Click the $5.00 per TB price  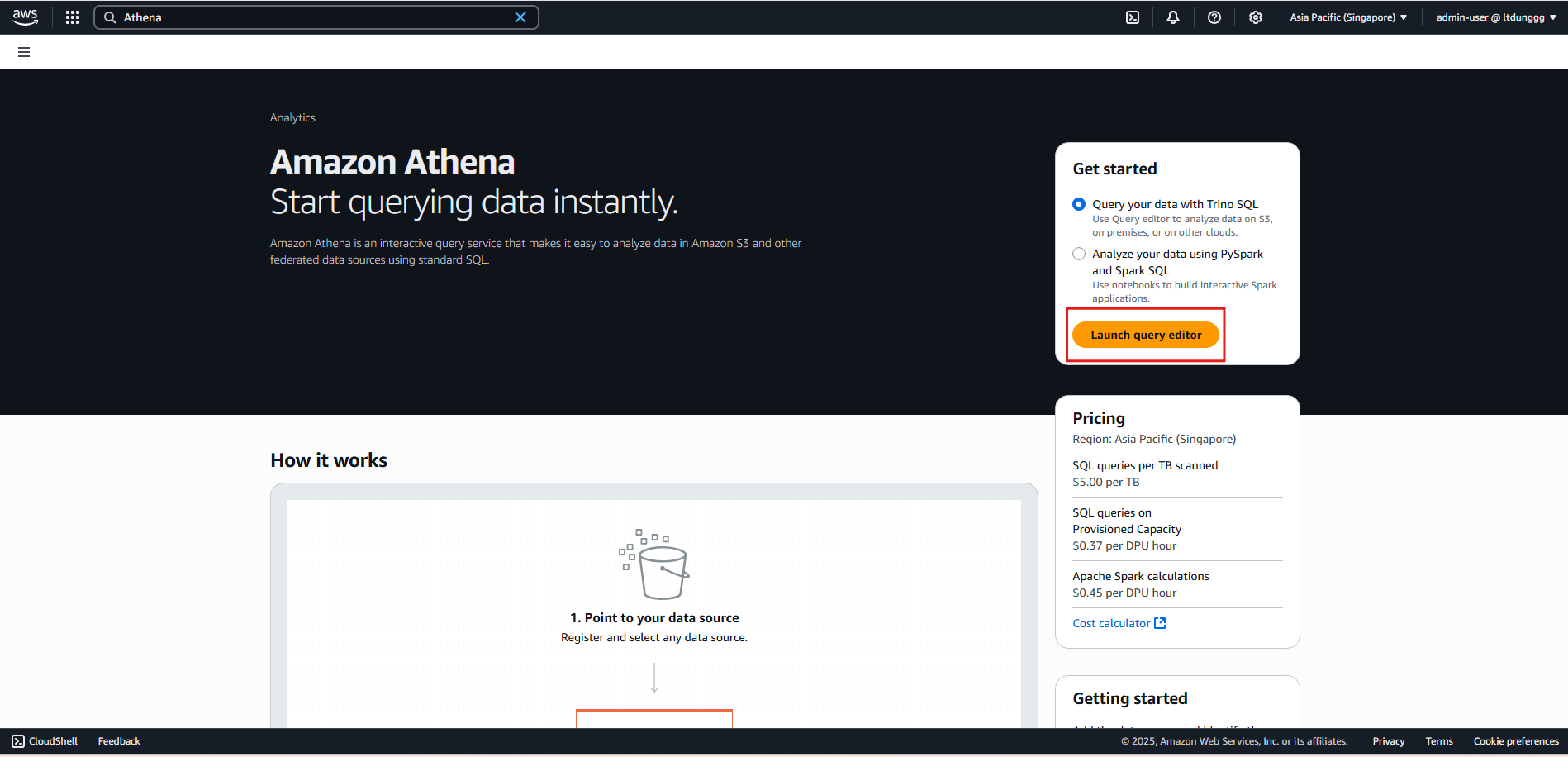(1105, 482)
